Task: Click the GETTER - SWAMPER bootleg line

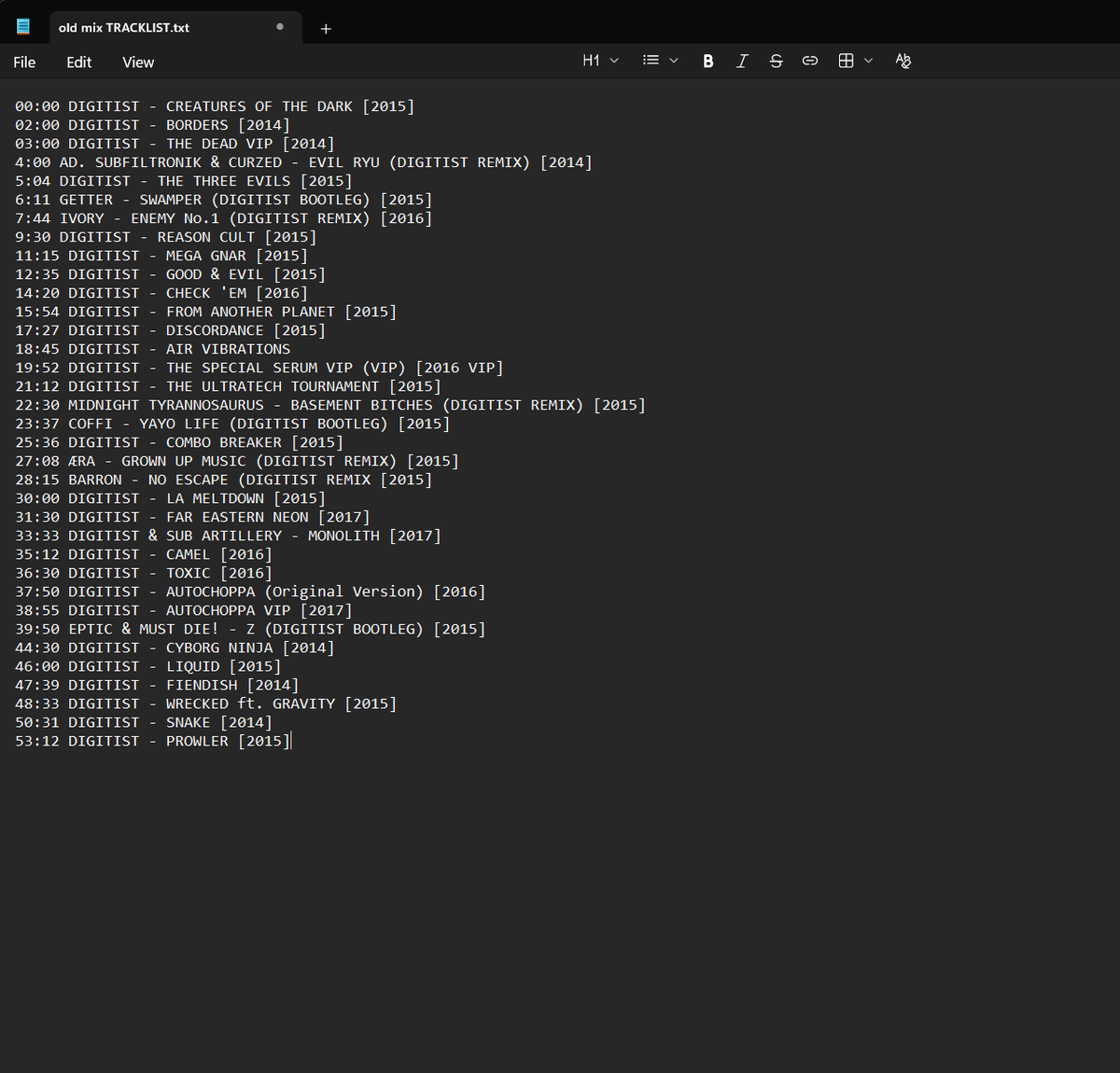Action: [223, 200]
